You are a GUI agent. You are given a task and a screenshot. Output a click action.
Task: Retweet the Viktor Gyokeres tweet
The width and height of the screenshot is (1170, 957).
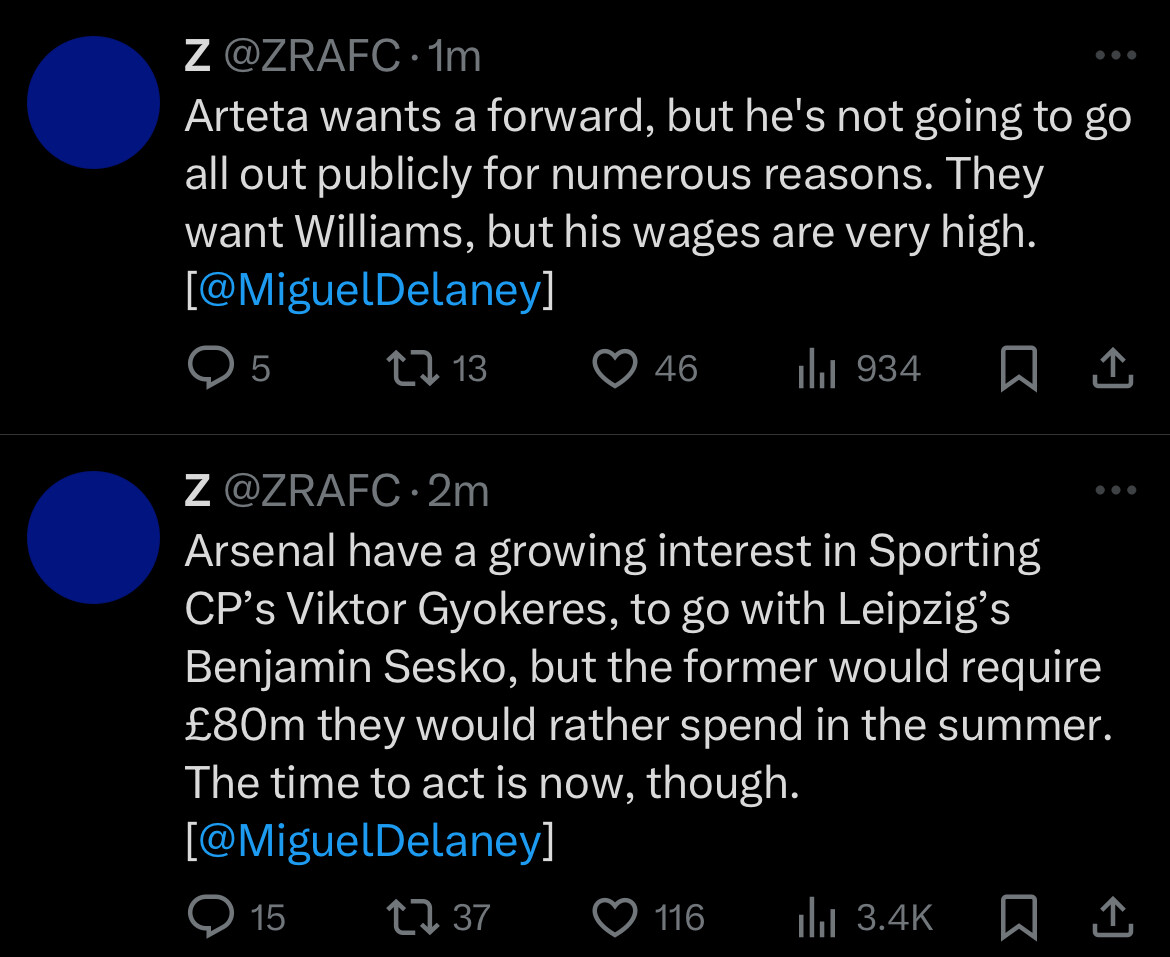411,917
